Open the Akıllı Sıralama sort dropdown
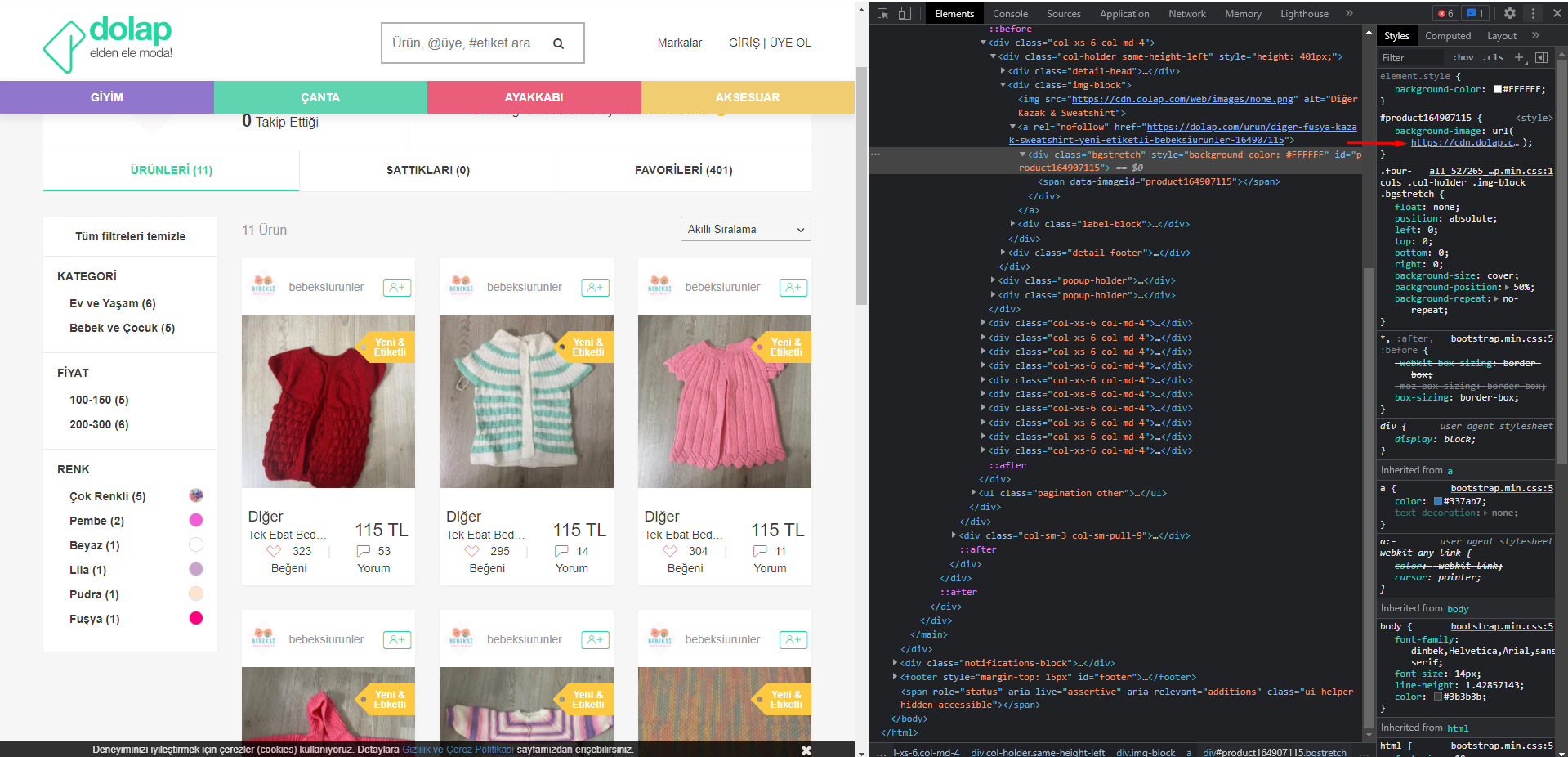This screenshot has height=757, width=1568. [x=745, y=229]
